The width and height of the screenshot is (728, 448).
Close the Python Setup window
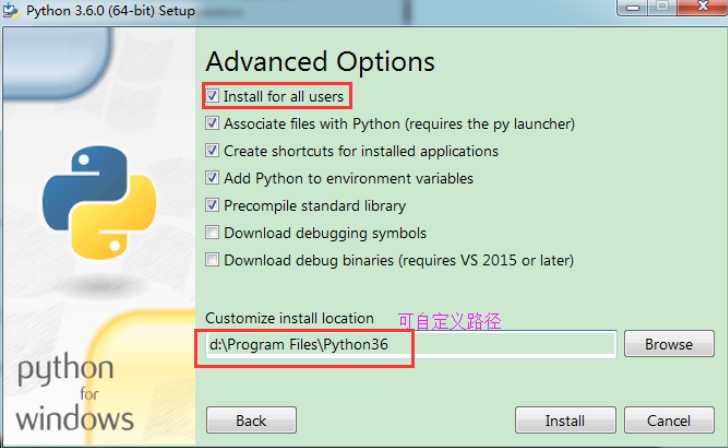pos(703,6)
